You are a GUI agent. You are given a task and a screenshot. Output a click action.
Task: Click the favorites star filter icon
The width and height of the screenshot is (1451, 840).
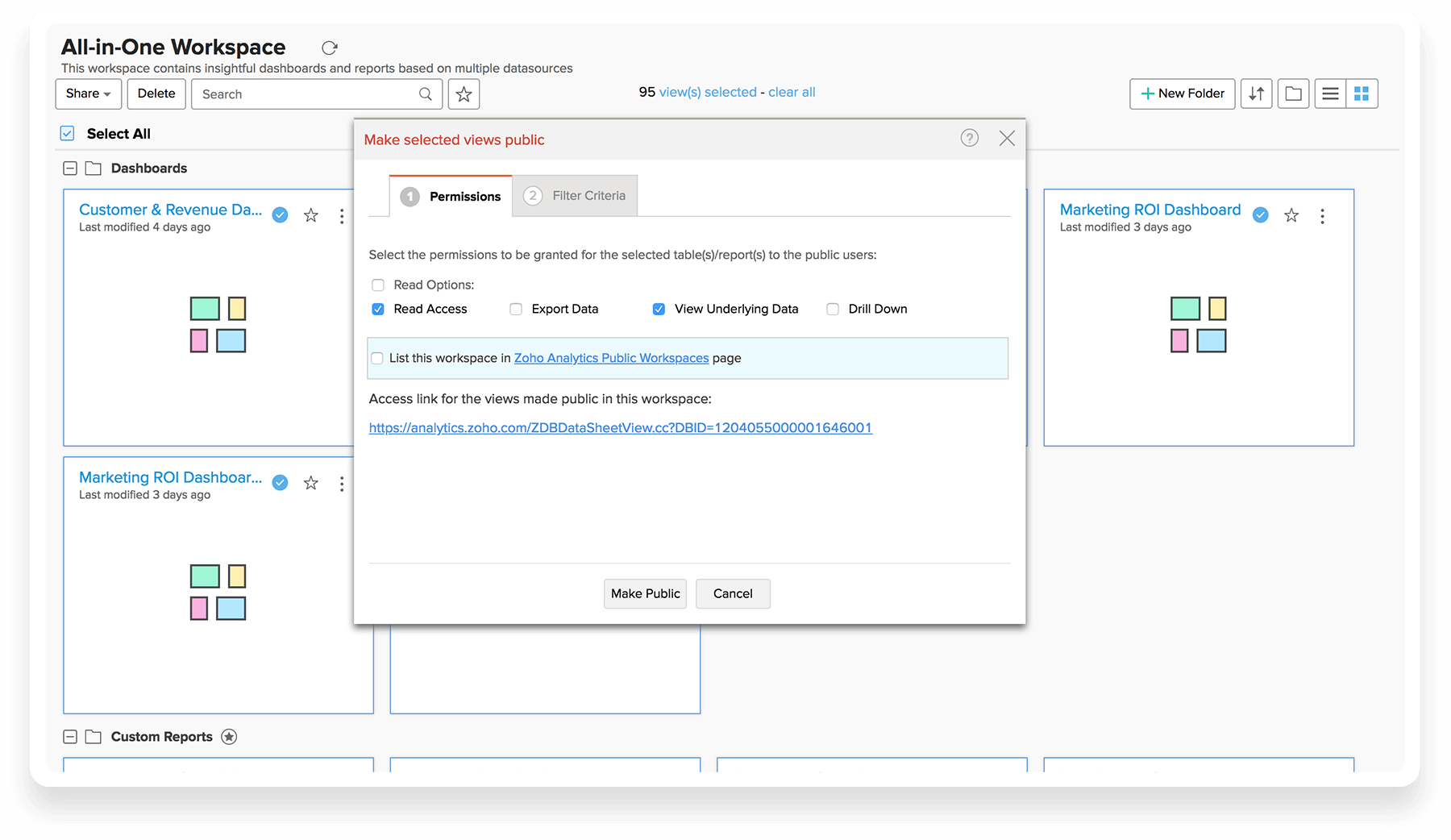464,94
